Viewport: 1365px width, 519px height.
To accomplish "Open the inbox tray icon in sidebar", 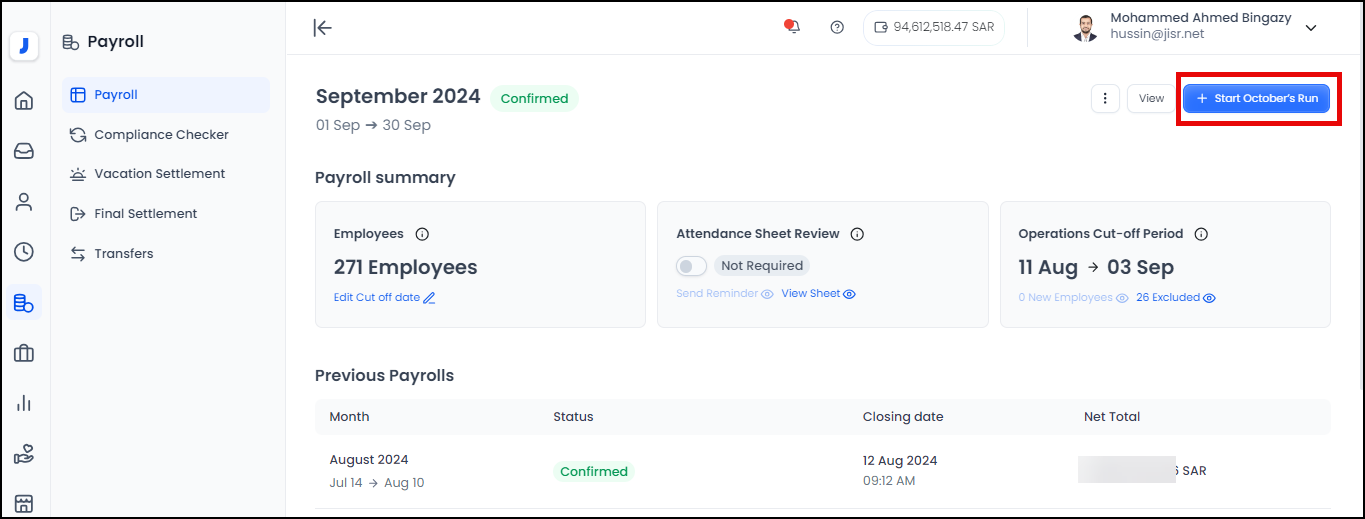I will (x=24, y=151).
